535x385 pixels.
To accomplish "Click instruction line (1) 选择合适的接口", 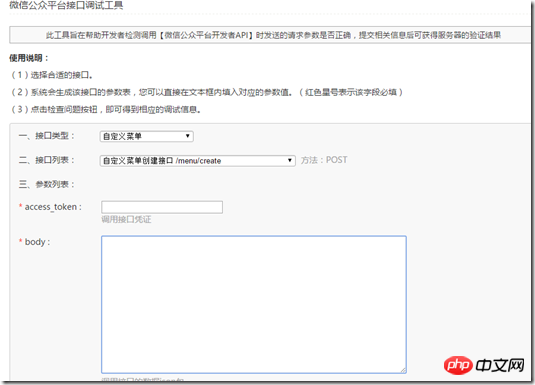I will pos(52,75).
